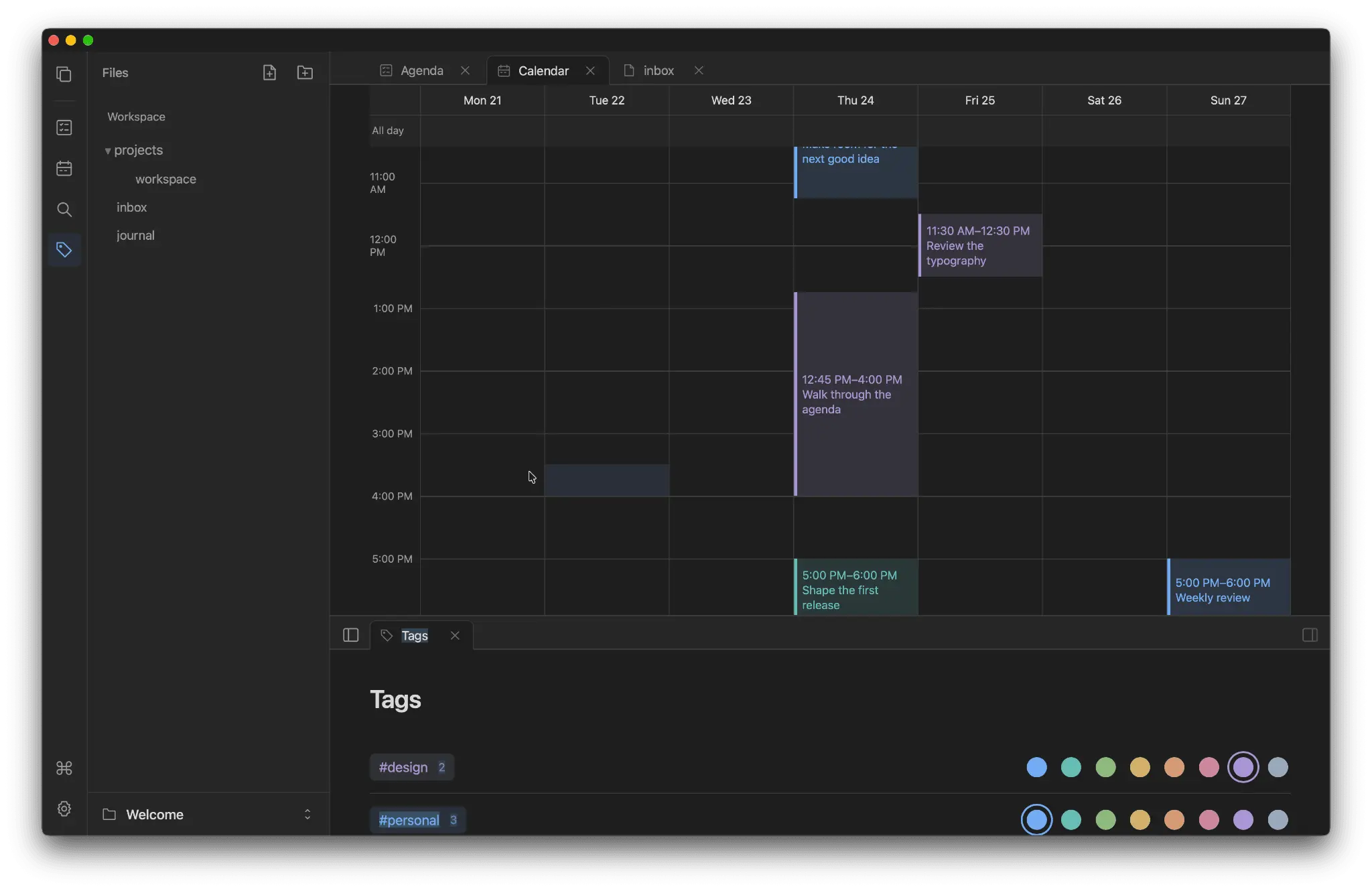The width and height of the screenshot is (1372, 891).
Task: Open the Walk through the agenda event
Action: (855, 394)
